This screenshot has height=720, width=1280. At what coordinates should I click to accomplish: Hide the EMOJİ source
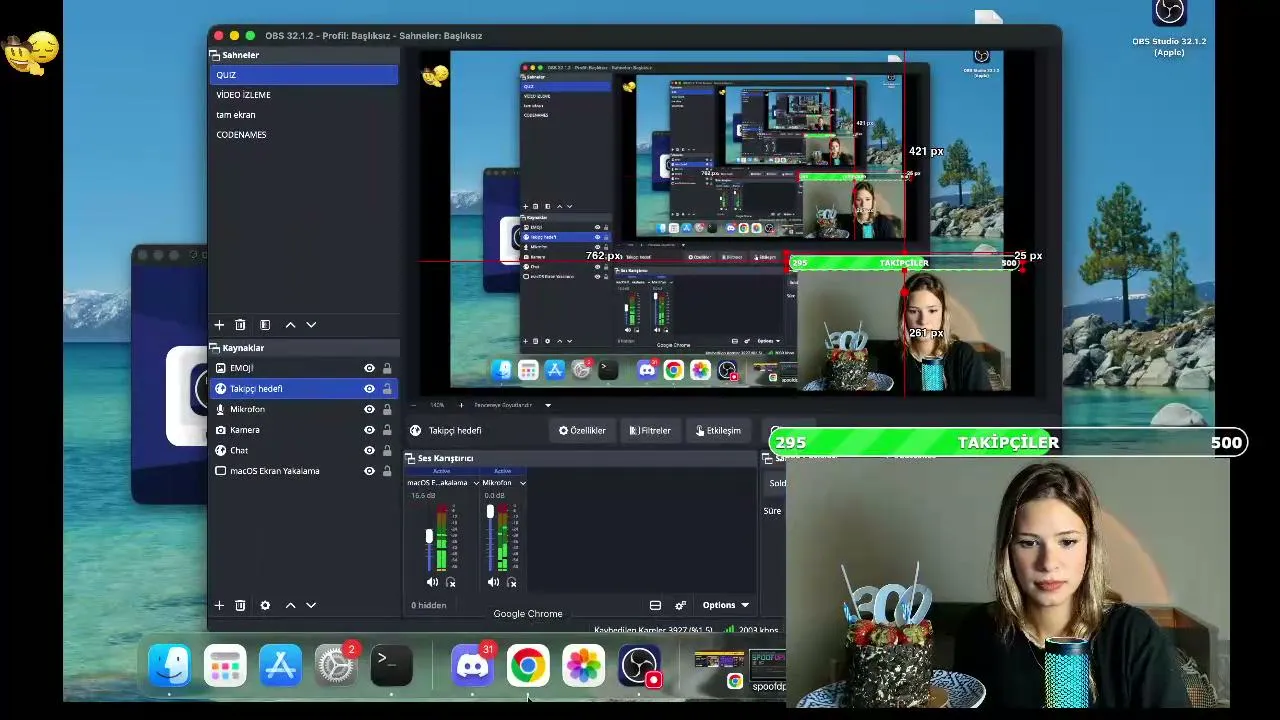click(x=369, y=368)
